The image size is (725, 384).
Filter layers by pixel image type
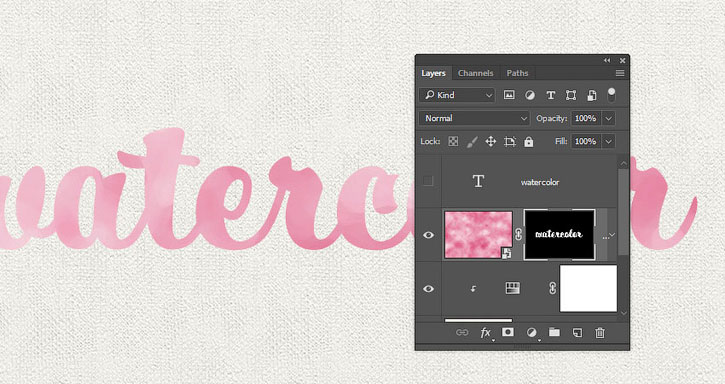[x=509, y=95]
